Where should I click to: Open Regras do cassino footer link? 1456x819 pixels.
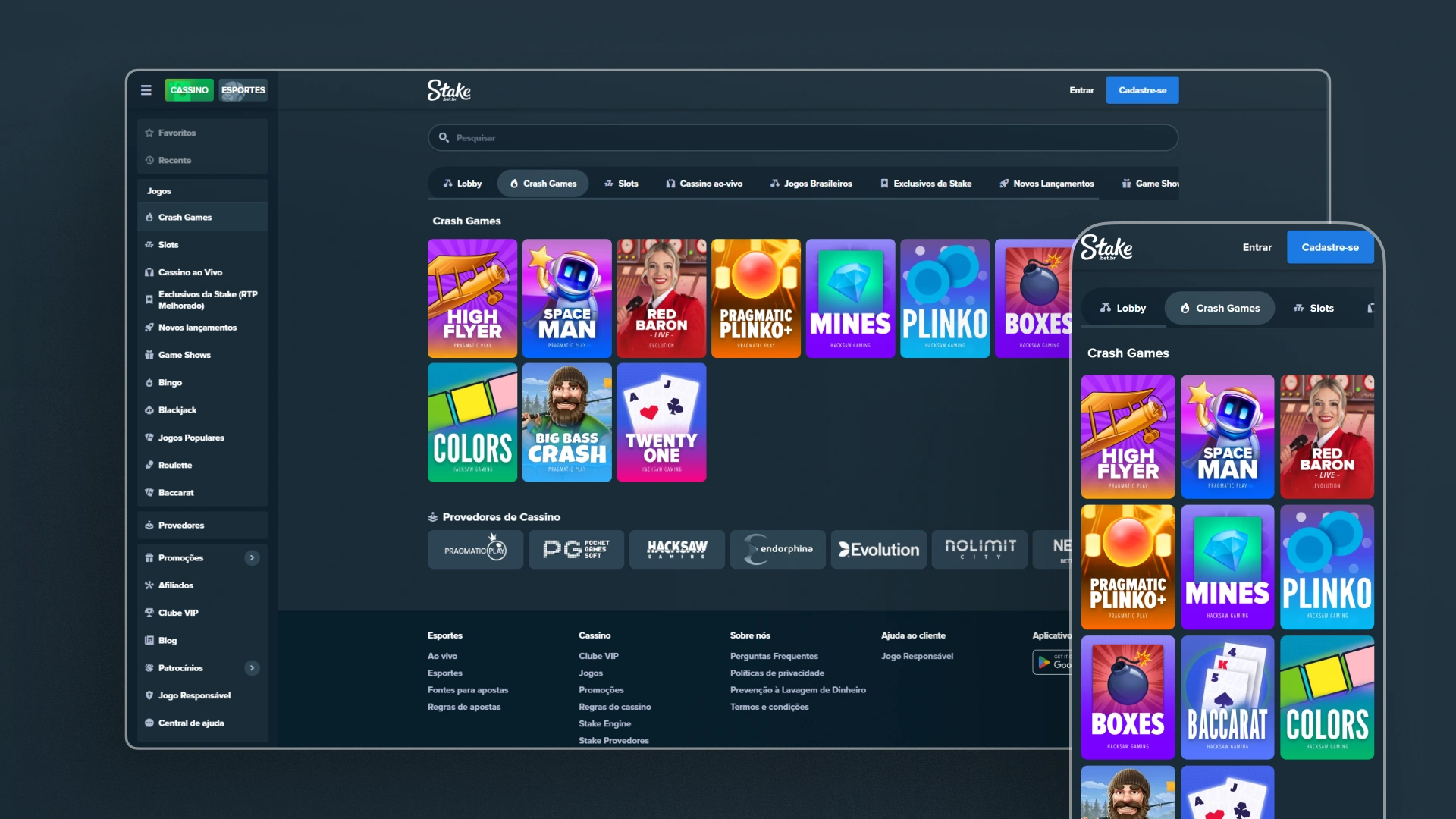615,708
